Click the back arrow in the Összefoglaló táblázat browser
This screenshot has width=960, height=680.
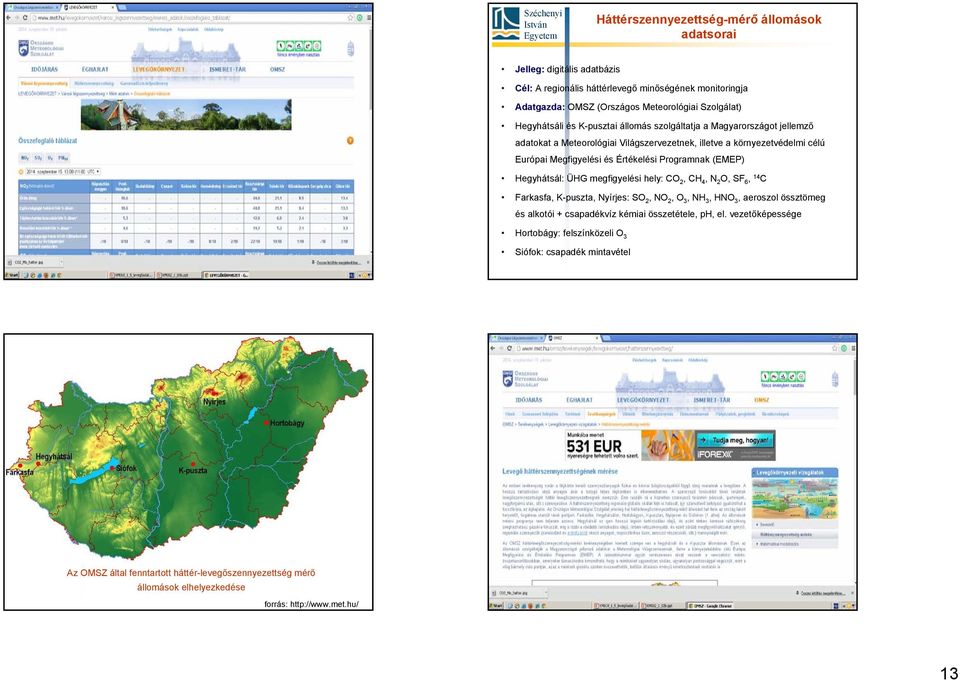[x=9, y=18]
